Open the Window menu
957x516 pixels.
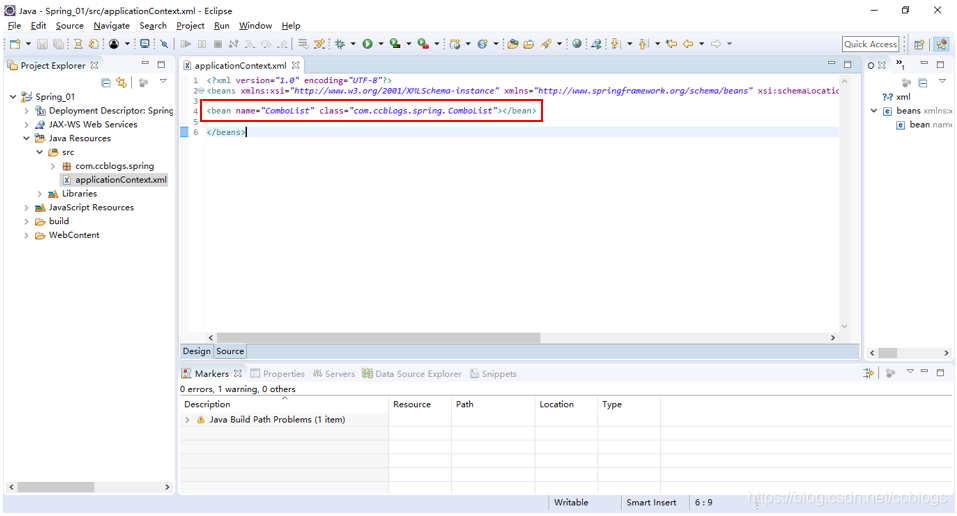[255, 26]
